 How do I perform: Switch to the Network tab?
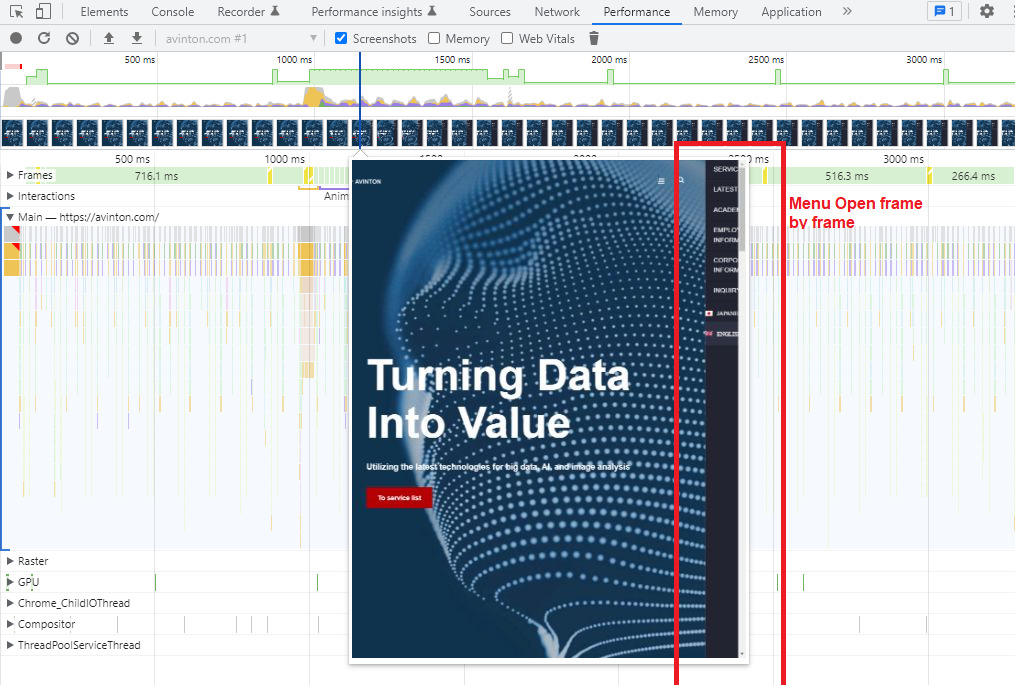pos(557,12)
